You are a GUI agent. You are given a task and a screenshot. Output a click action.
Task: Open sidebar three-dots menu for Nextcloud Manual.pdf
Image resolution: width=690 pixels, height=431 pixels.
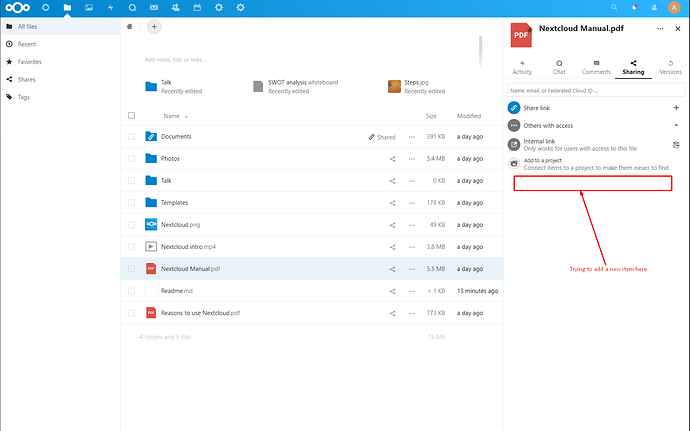point(660,29)
